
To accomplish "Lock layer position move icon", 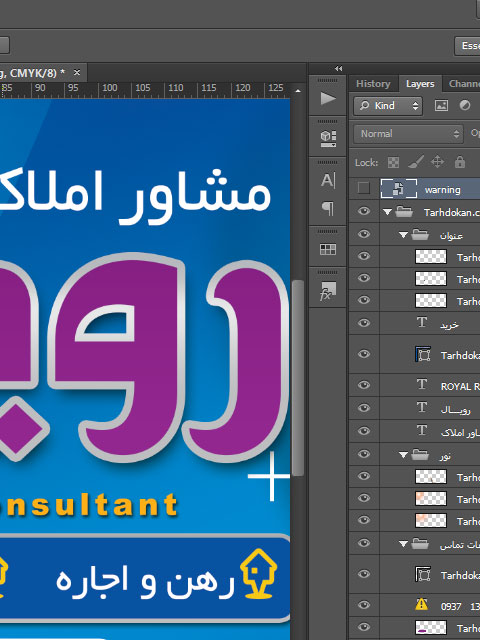I will click(437, 162).
